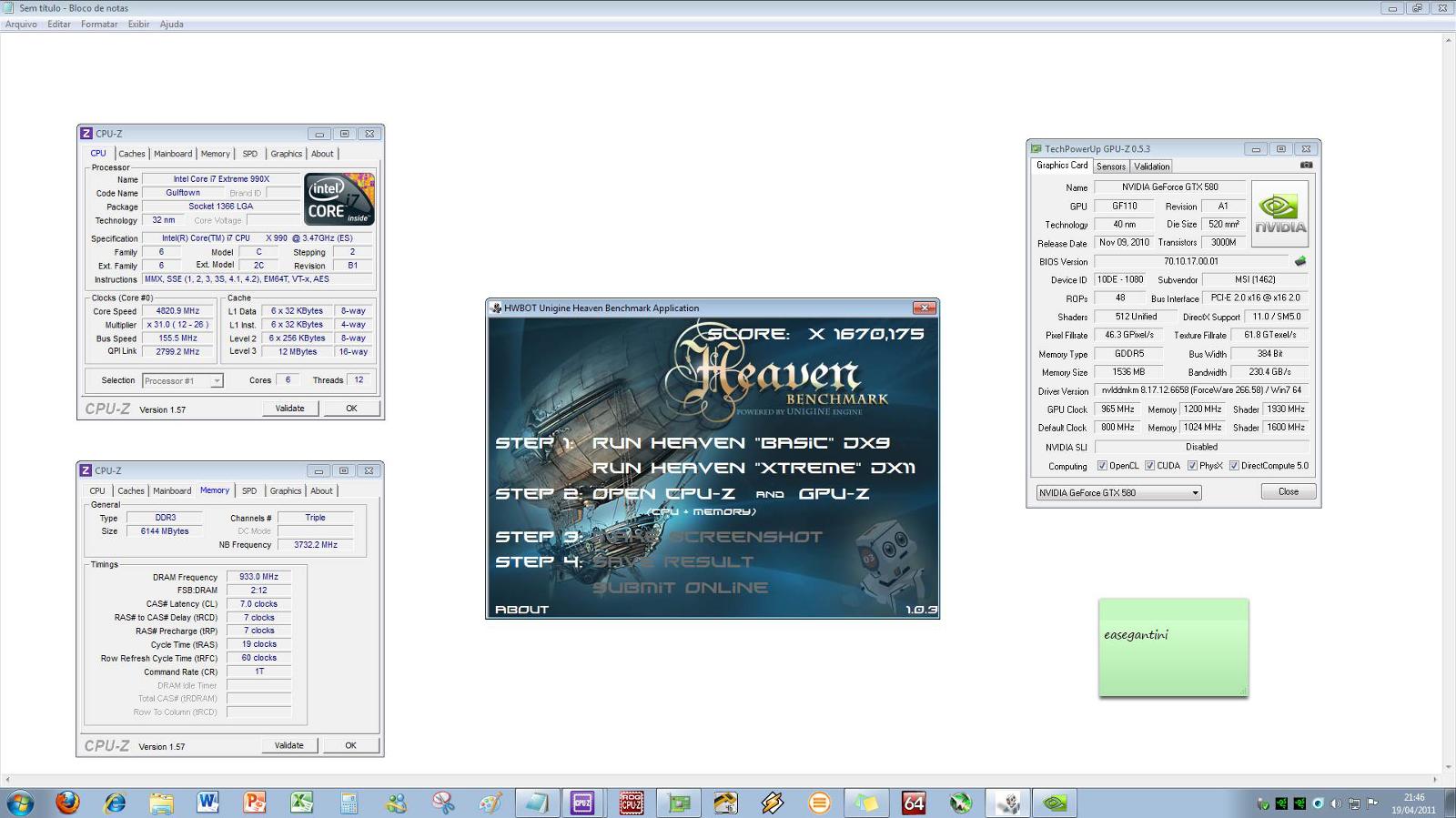Switch to Sensors tab in GPU-Z
This screenshot has height=818, width=1456.
[x=1111, y=167]
